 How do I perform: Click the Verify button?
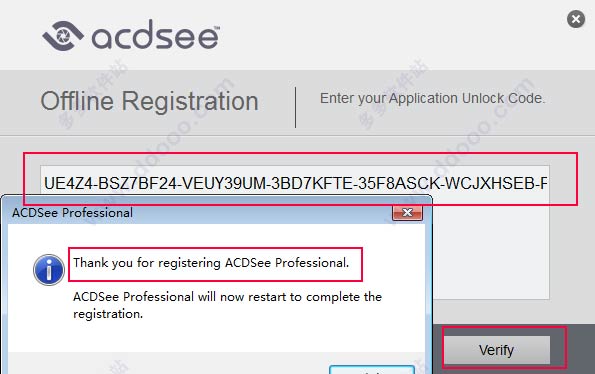click(x=497, y=350)
